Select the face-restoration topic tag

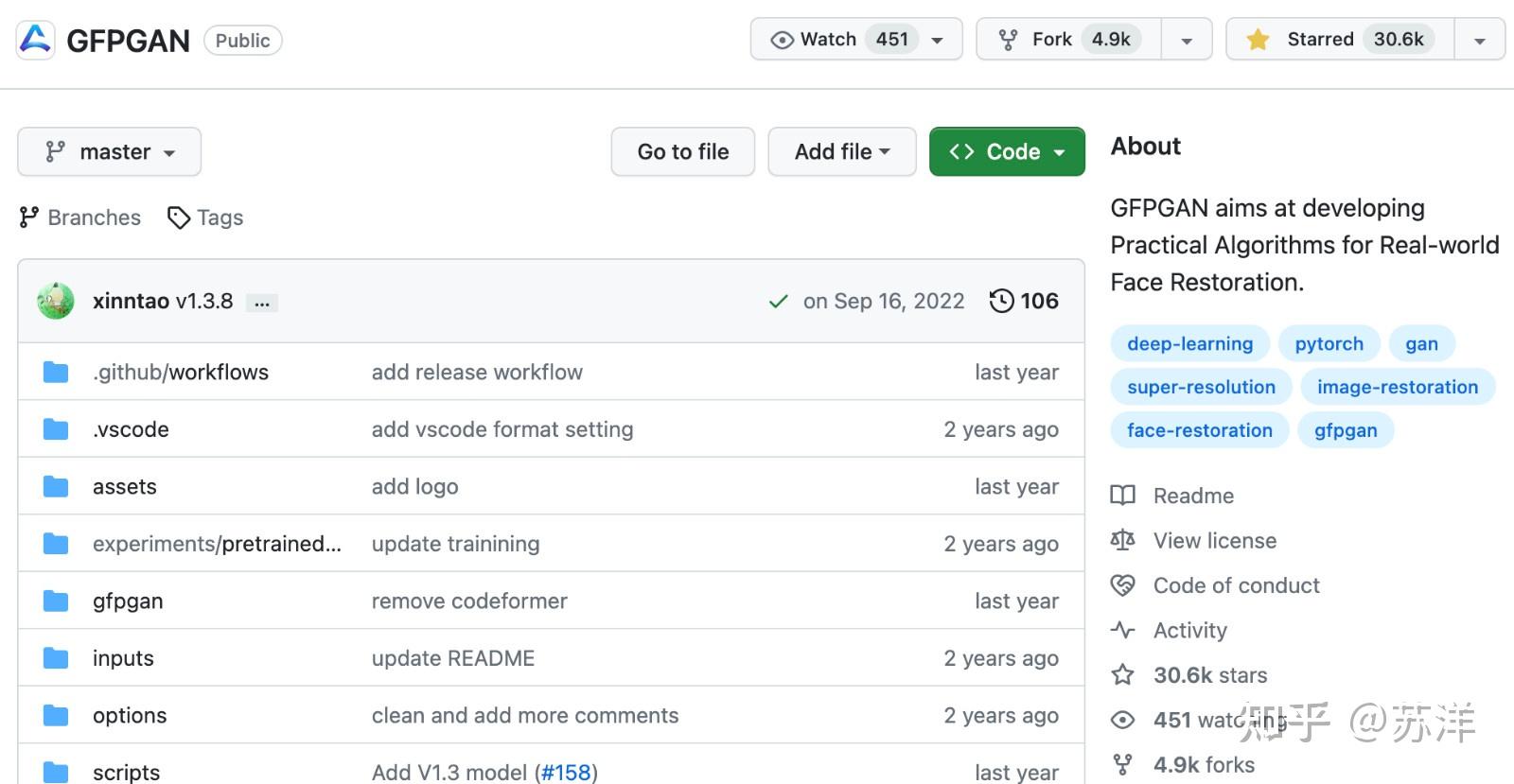1199,430
